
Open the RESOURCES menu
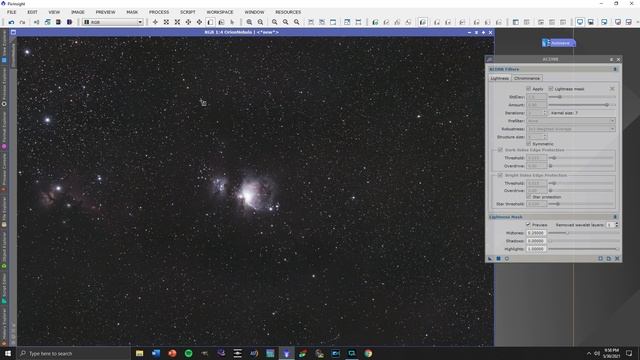(288, 12)
